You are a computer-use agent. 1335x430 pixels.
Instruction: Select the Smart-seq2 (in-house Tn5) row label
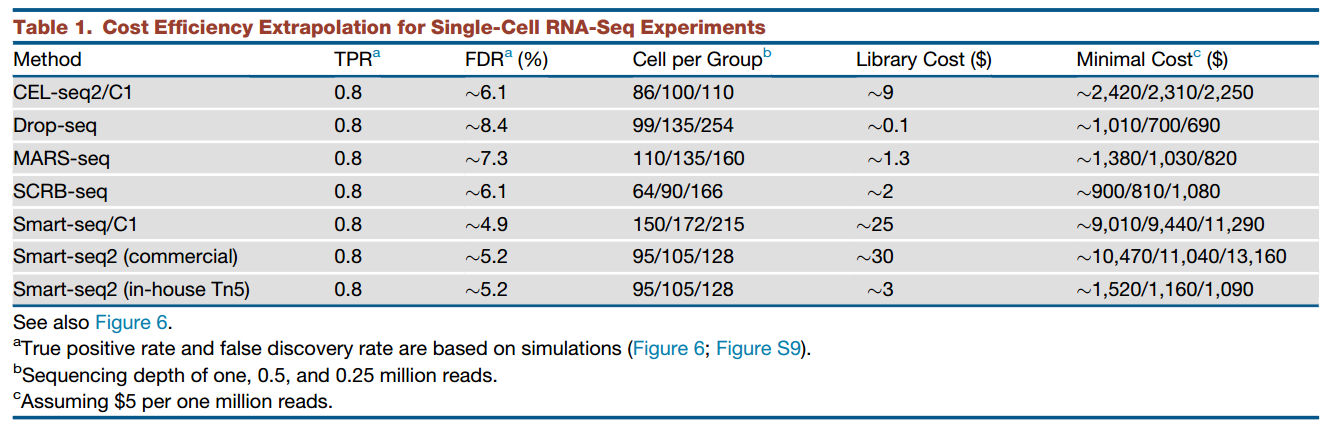[130, 290]
